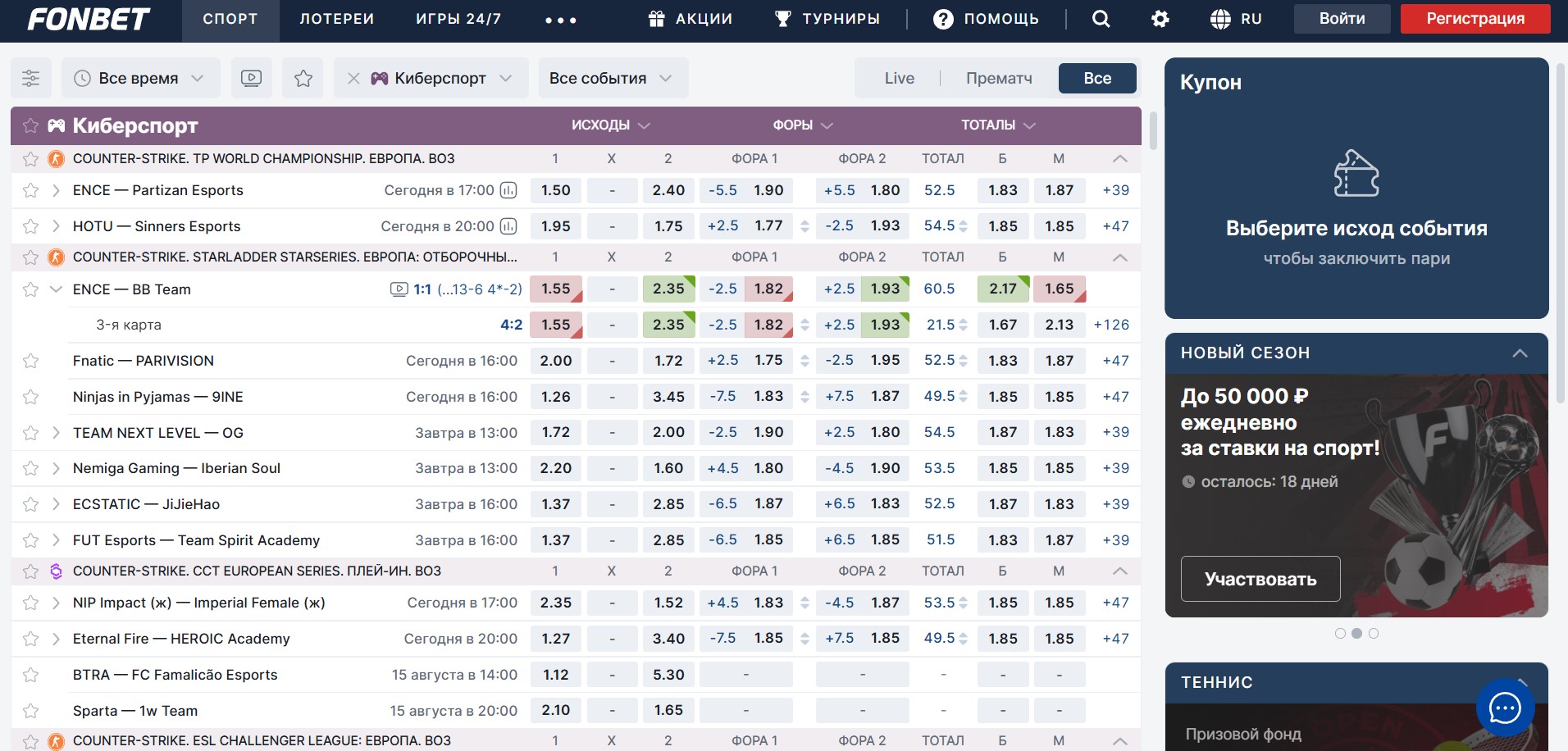This screenshot has height=751, width=1568.
Task: Open the live chat support bubble
Action: click(x=1505, y=708)
